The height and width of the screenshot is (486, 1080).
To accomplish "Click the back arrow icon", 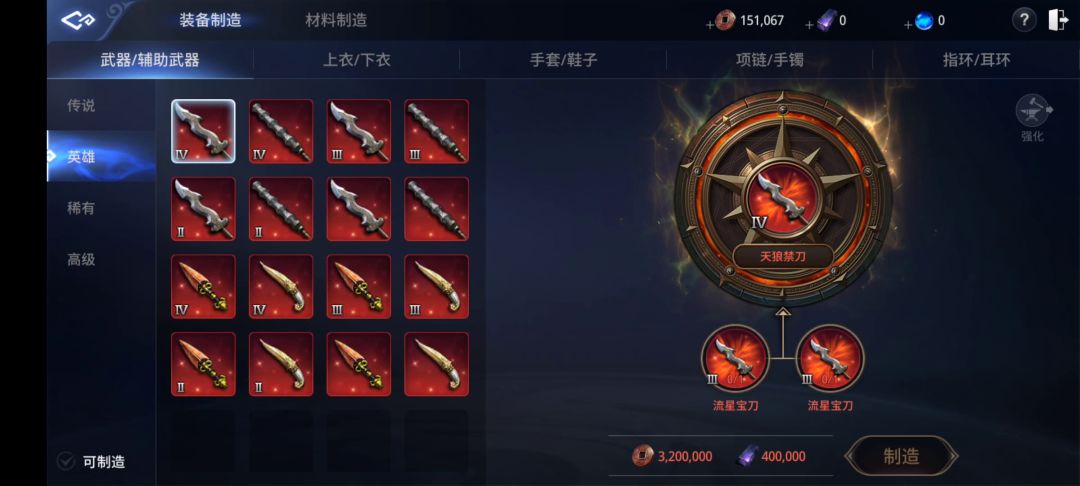I will [77, 20].
